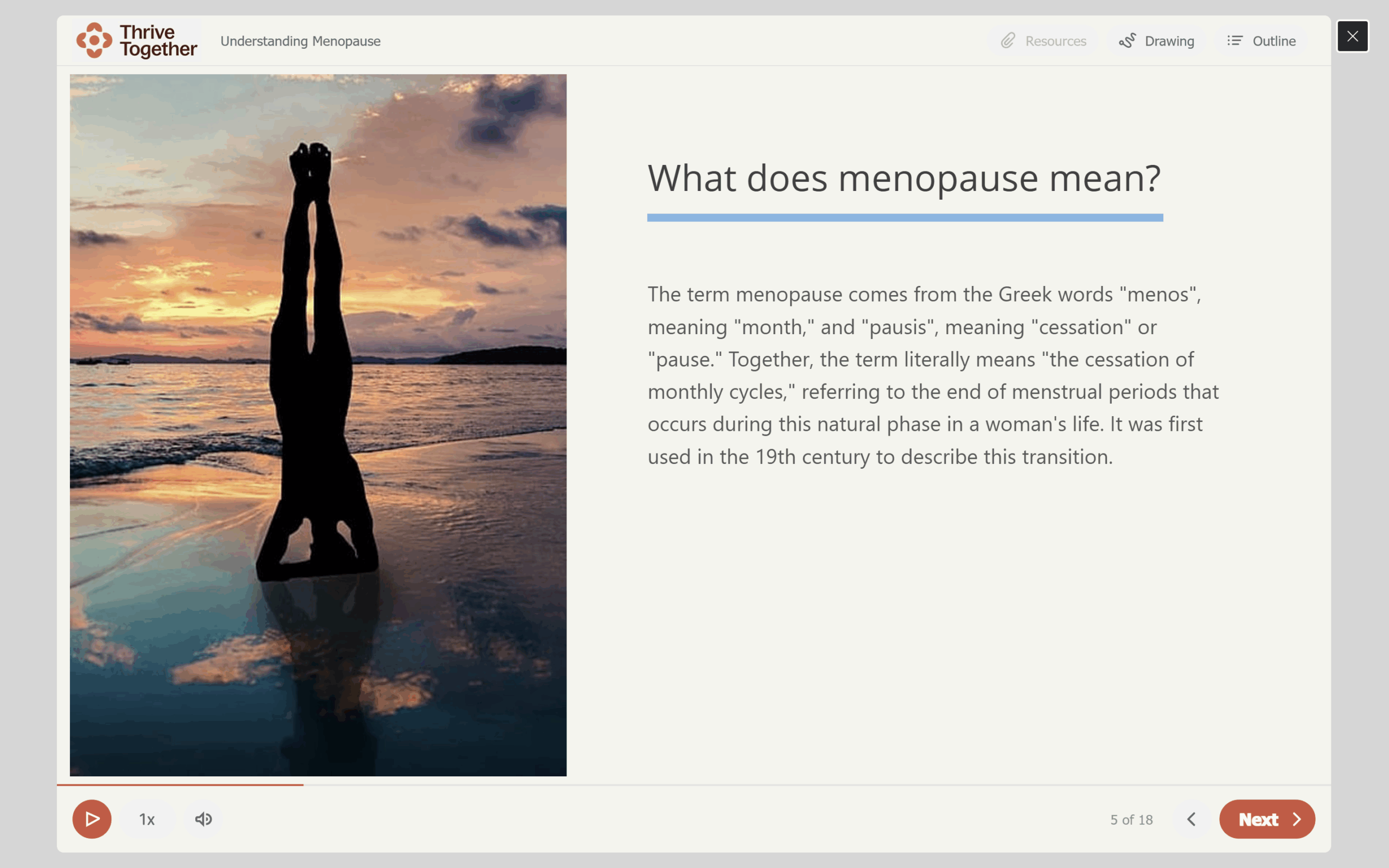Toggle narration playback on
Image resolution: width=1389 pixels, height=868 pixels.
pyautogui.click(x=92, y=819)
